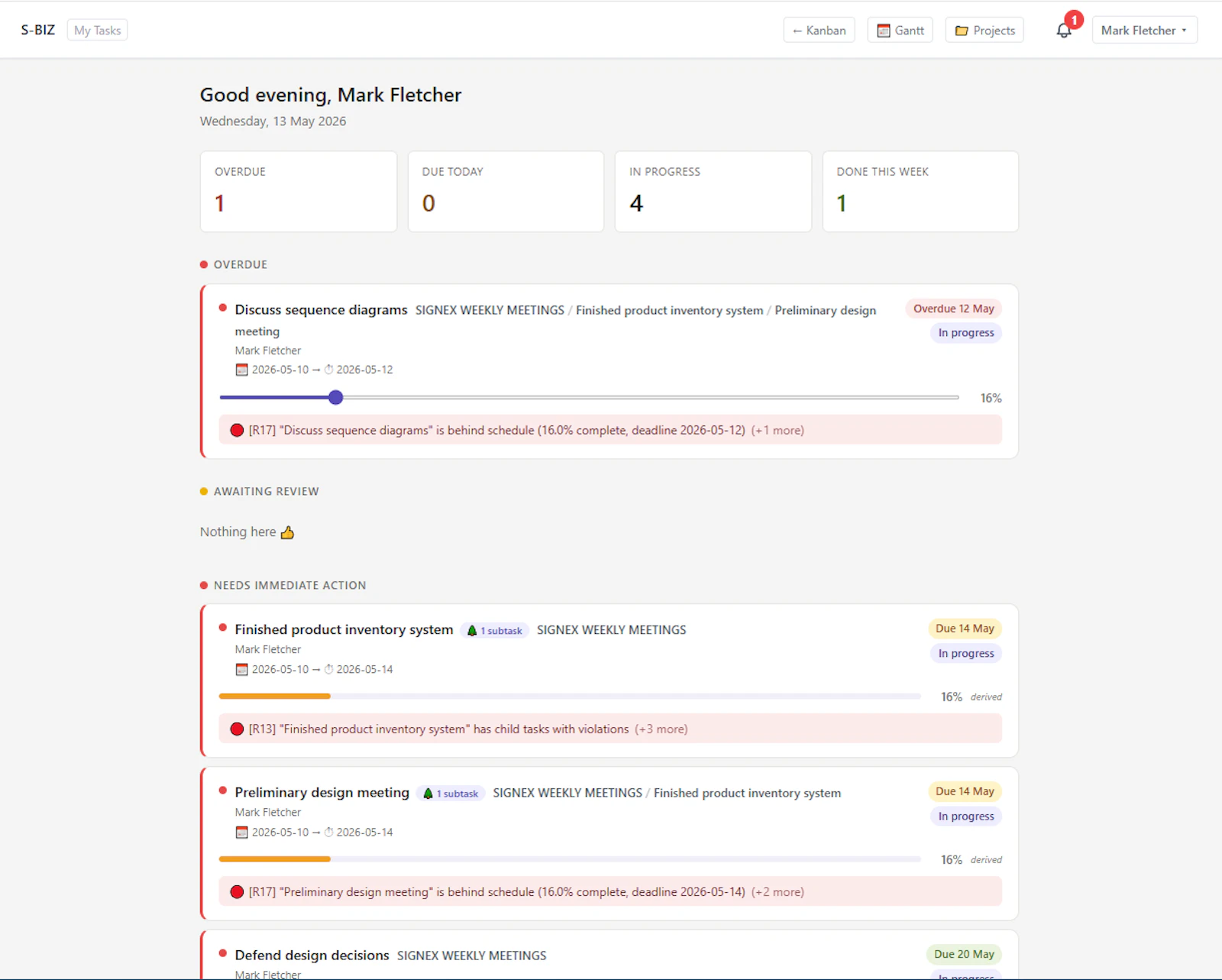The width and height of the screenshot is (1222, 980).
Task: Click the calendar icon on Finished product inventory system
Action: point(241,670)
